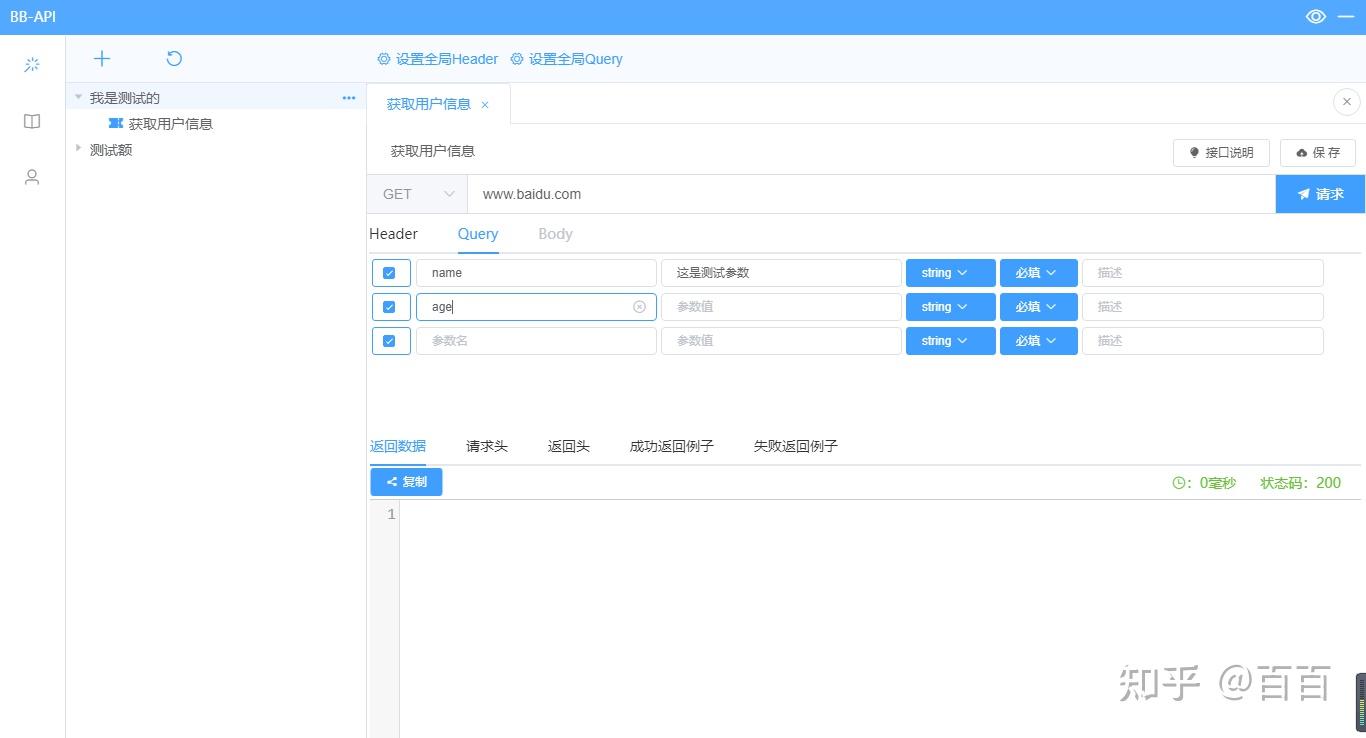Select the 失败返回例子 tab
The image size is (1366, 738).
796,446
